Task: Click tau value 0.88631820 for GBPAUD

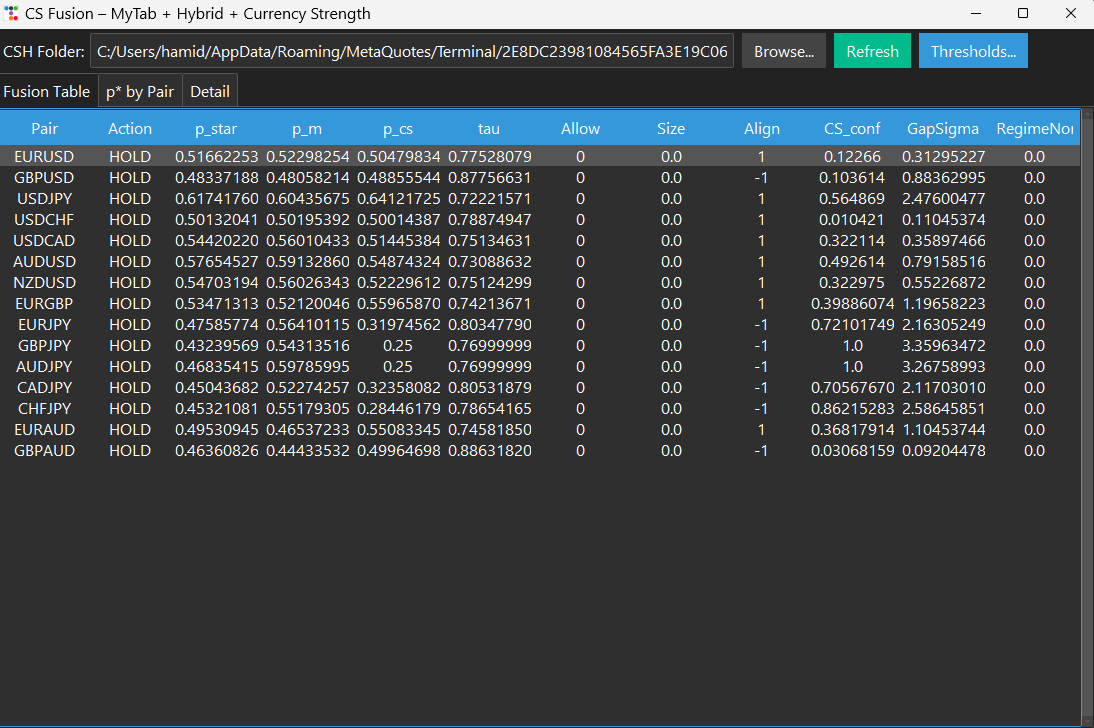Action: pyautogui.click(x=489, y=450)
